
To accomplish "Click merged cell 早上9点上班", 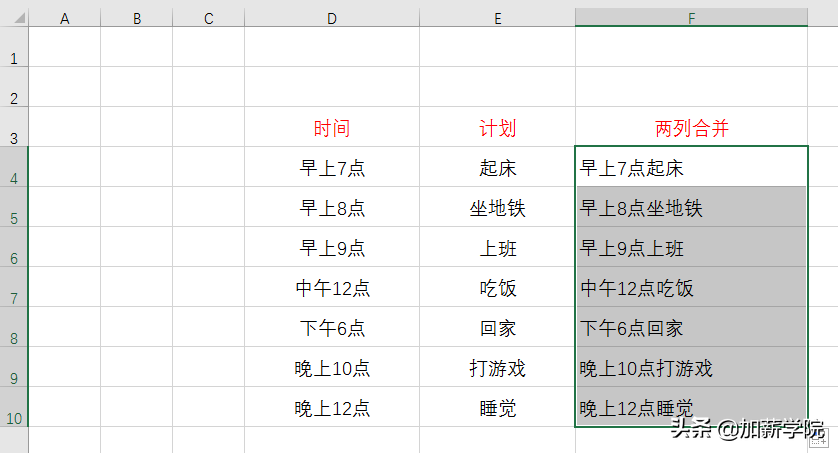I will pyautogui.click(x=692, y=247).
